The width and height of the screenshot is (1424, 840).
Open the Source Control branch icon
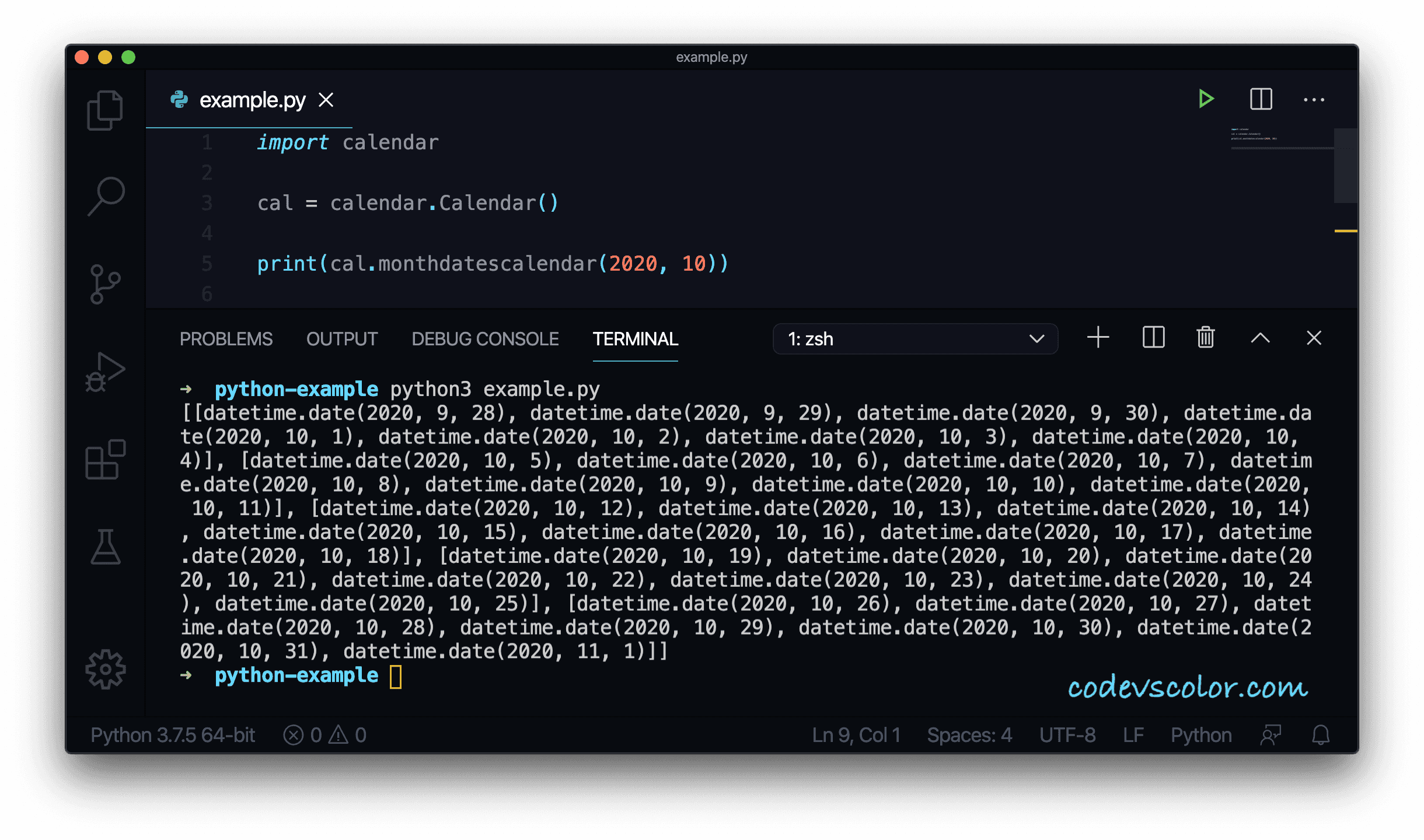pyautogui.click(x=105, y=284)
